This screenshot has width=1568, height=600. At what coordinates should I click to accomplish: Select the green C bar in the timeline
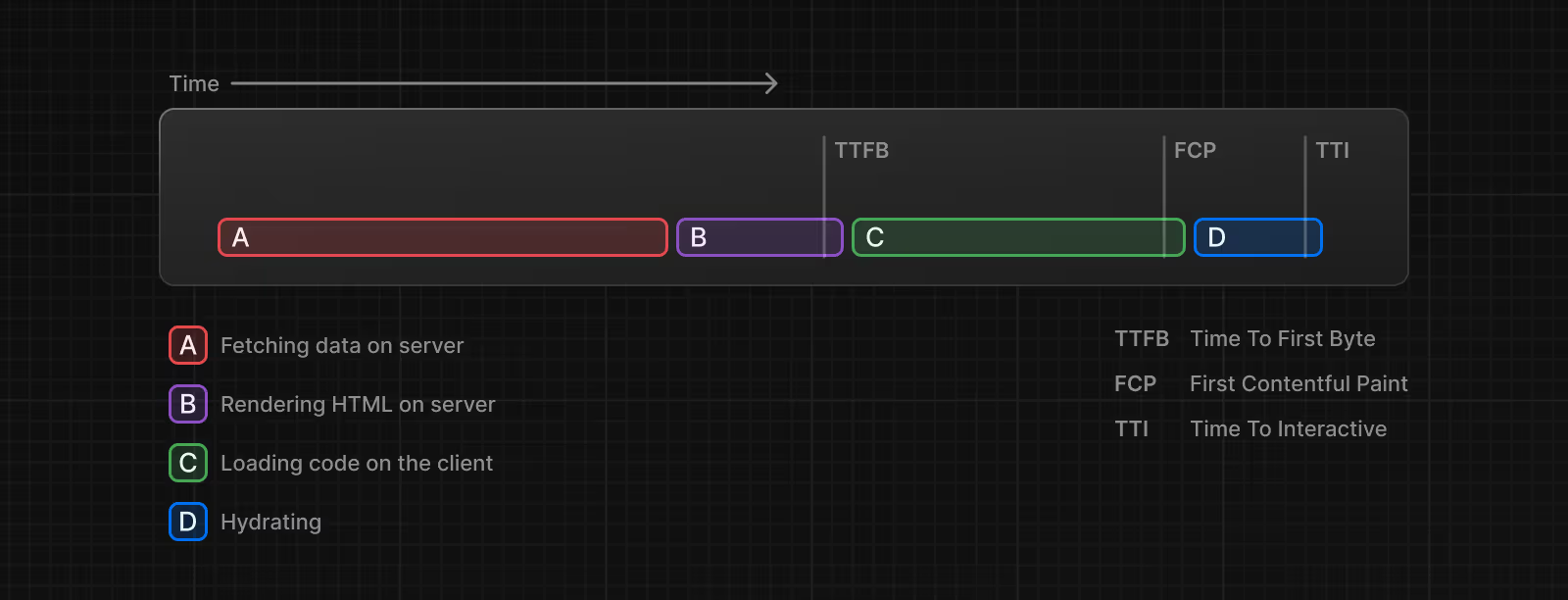1017,237
